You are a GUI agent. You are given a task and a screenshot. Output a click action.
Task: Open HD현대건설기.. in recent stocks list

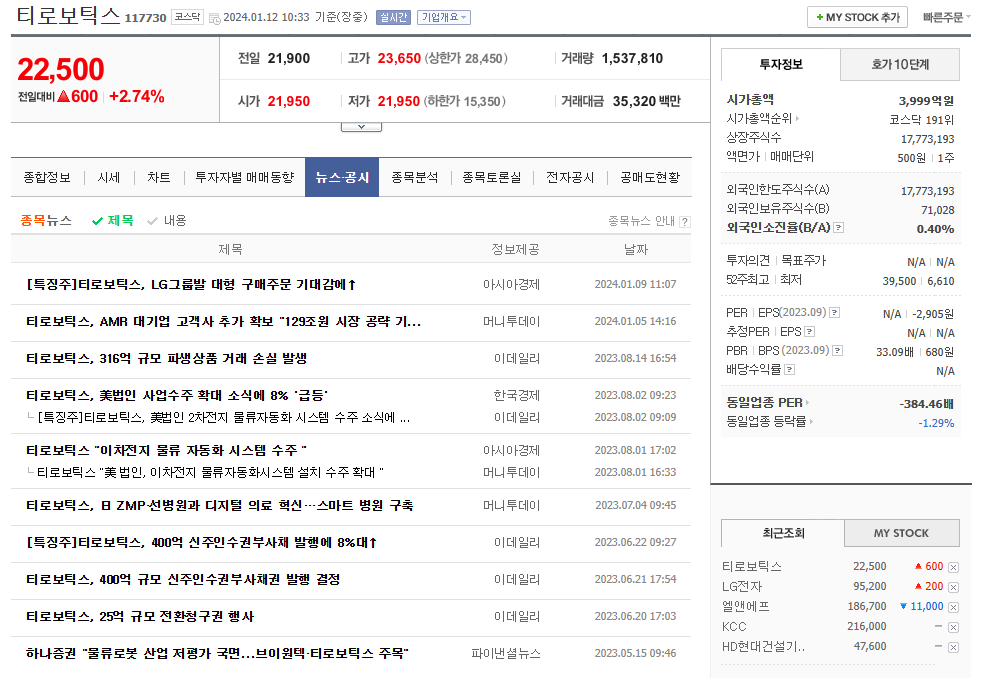pos(763,646)
